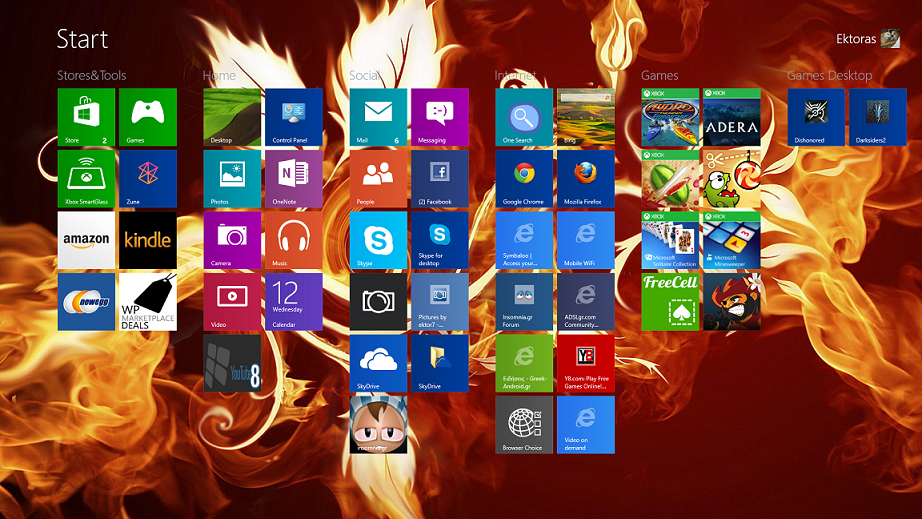Open the Store tile
The width and height of the screenshot is (922, 519).
tap(86, 117)
